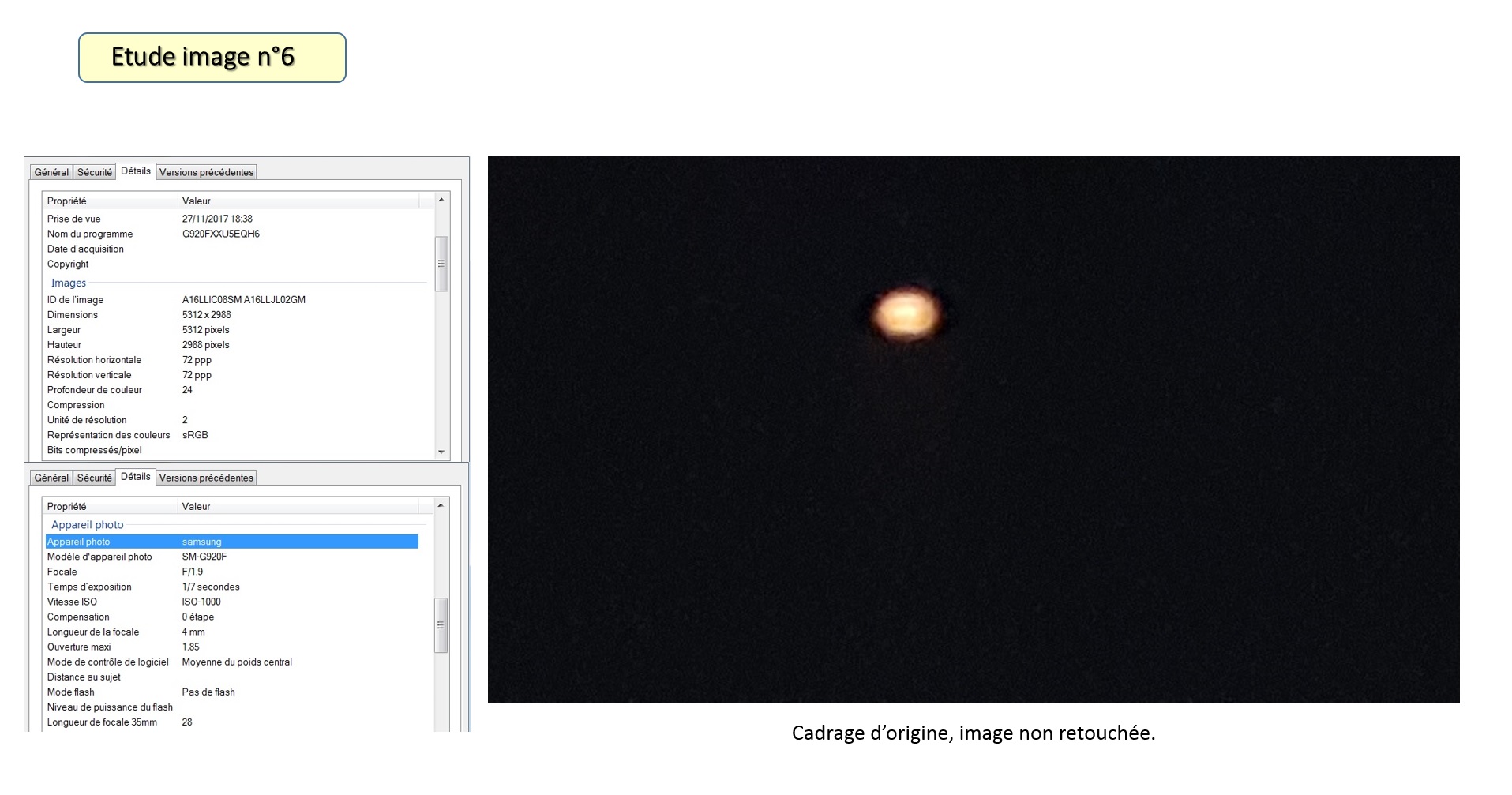Click the Appareil photo group heading

[88, 524]
